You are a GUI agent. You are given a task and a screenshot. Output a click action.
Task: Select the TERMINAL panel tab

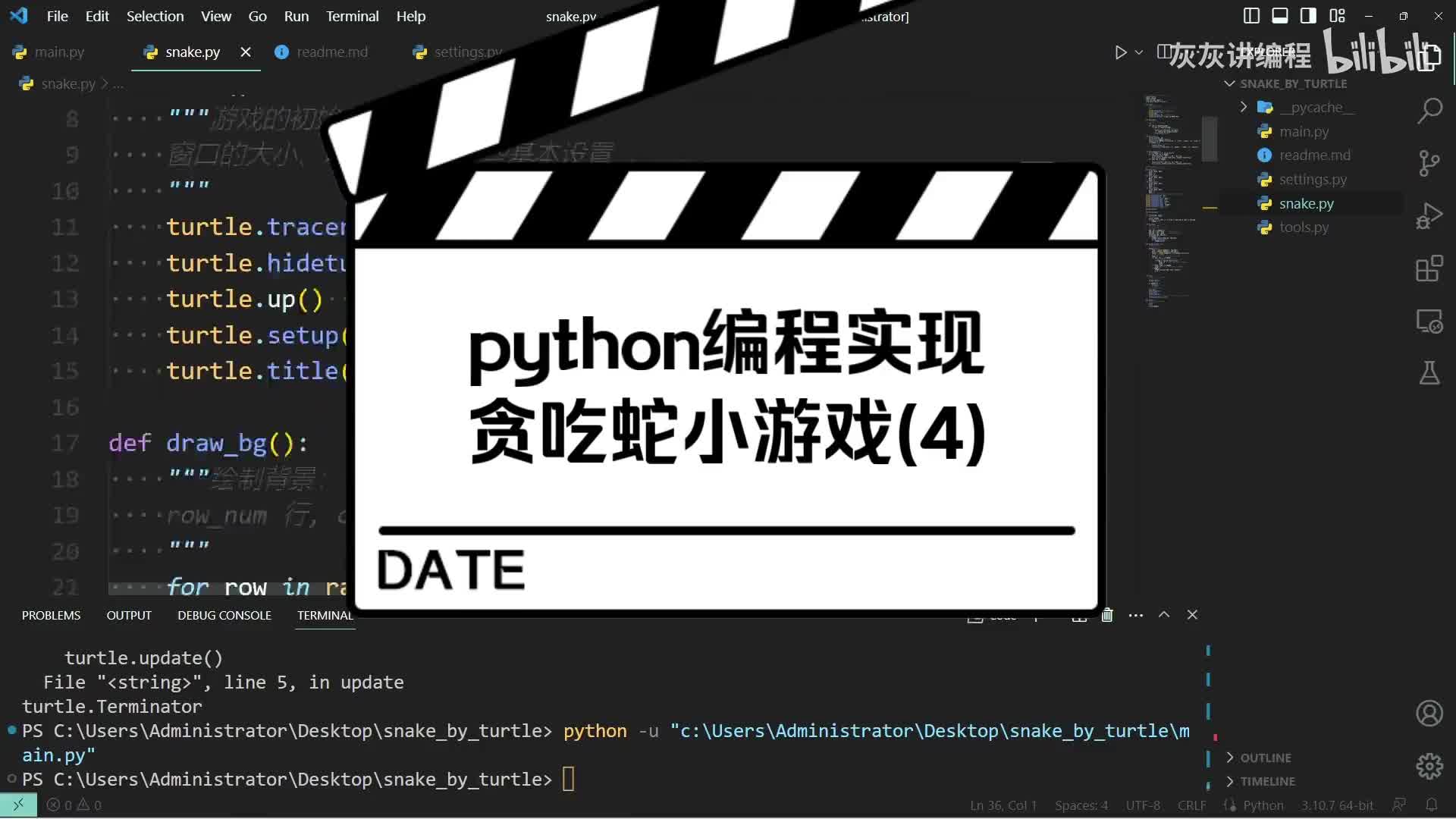(325, 615)
